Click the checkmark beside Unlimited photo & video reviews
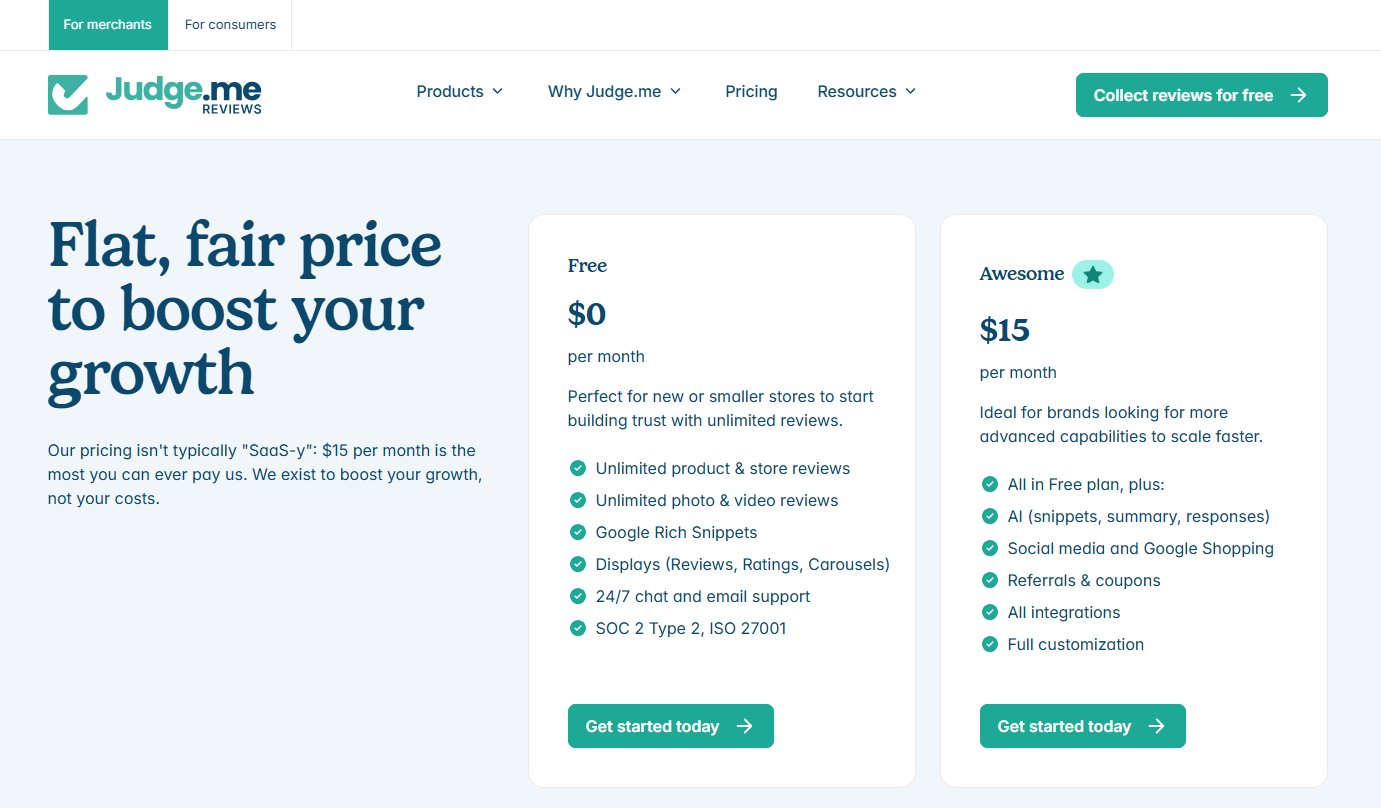 578,500
